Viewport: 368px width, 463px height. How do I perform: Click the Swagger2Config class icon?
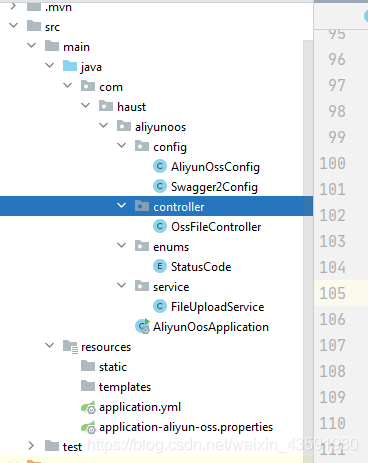(160, 186)
